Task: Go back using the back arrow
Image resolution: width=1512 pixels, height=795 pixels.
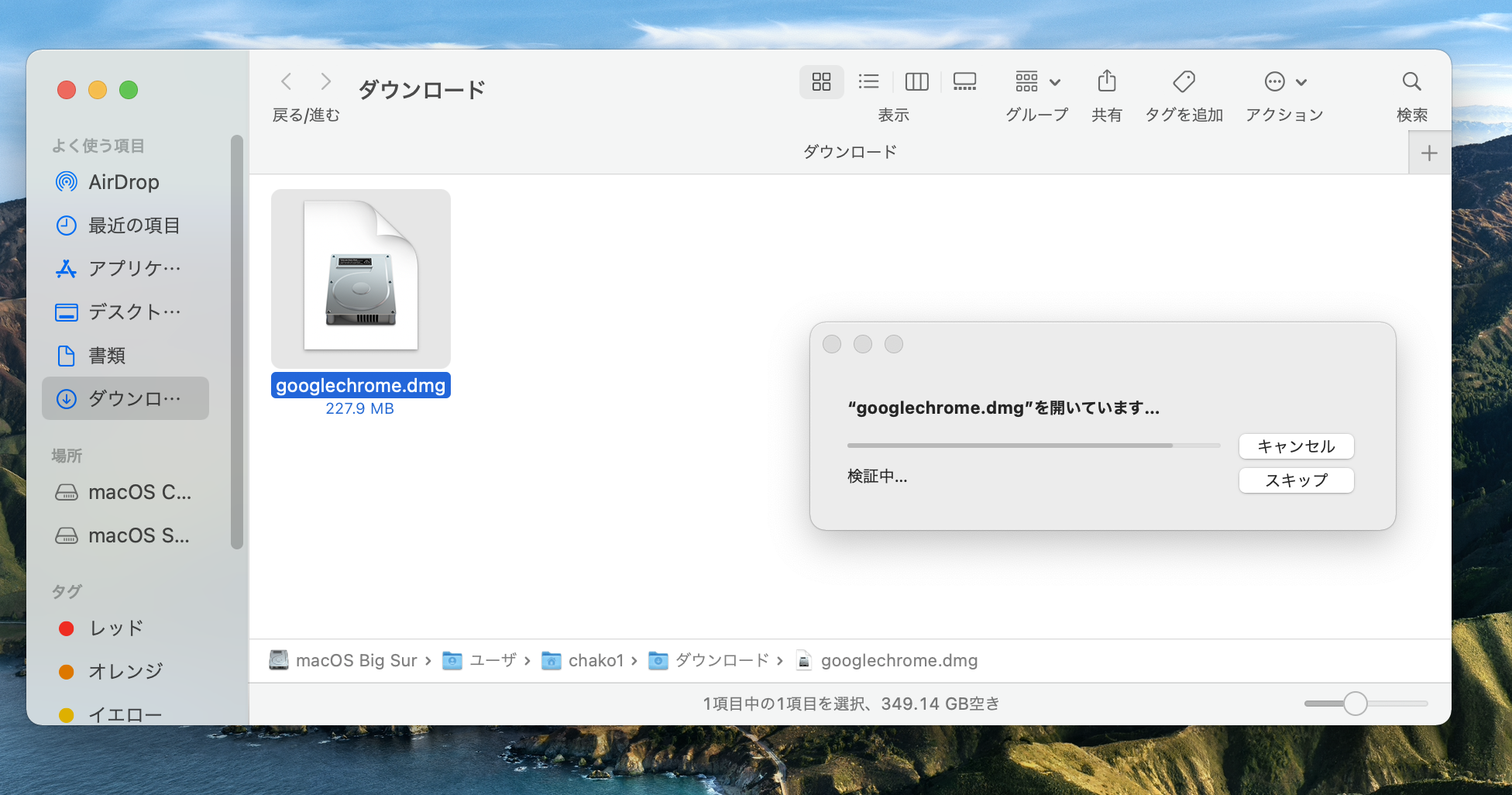Action: 287,81
